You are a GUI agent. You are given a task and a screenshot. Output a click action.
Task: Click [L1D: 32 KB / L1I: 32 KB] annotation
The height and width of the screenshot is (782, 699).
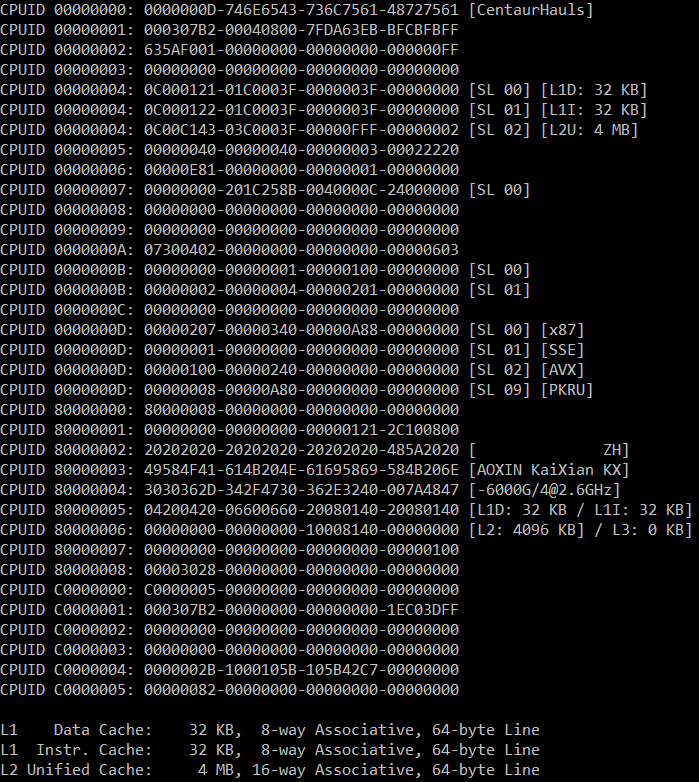click(x=580, y=510)
